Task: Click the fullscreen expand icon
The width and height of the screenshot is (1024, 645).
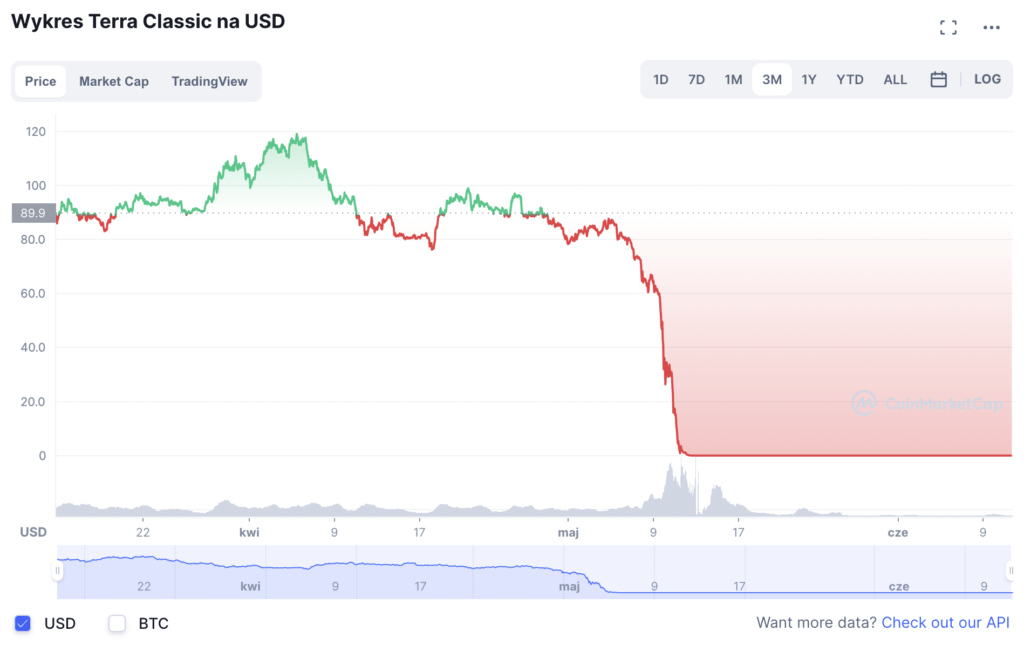Action: point(948,27)
